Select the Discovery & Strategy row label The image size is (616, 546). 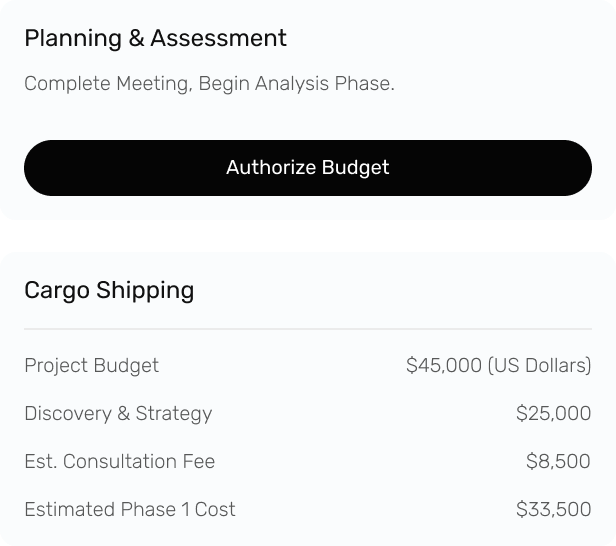[118, 414]
